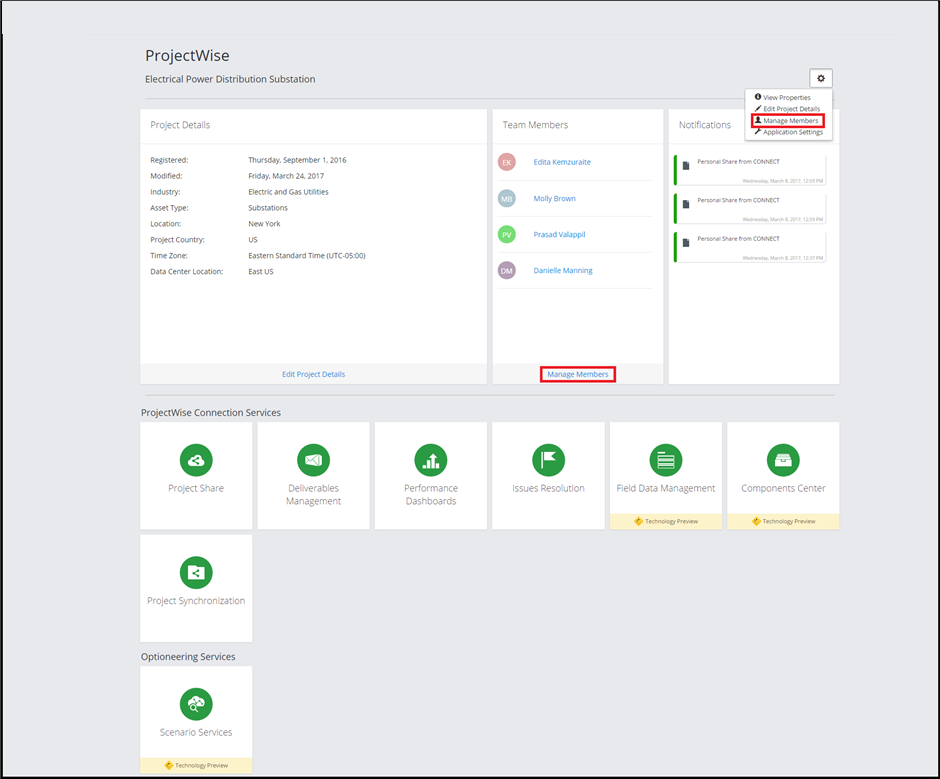Open Molly Brown profile link

click(555, 198)
